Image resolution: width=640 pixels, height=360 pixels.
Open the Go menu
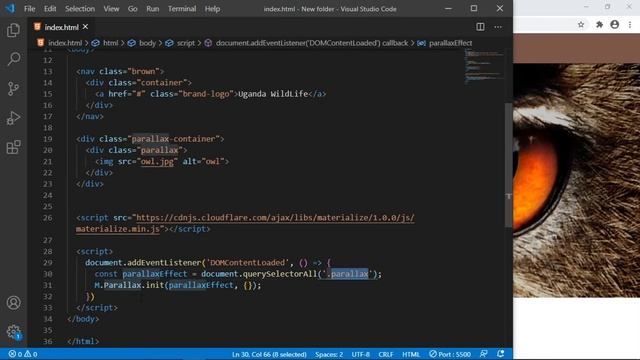(x=133, y=9)
